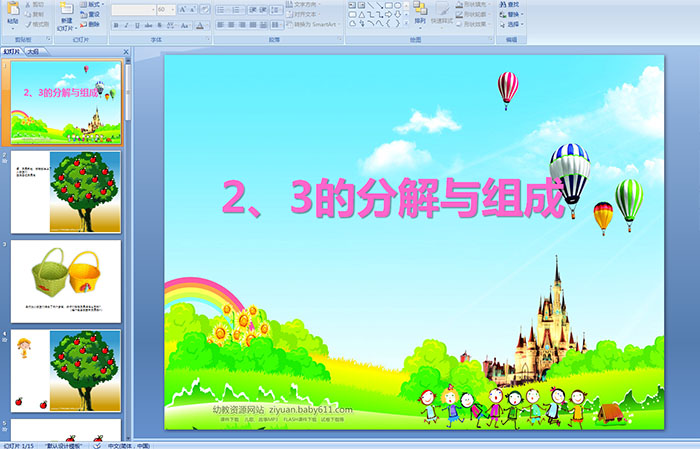The image size is (700, 449).
Task: Open the Change Case (Aa) dropdown
Action: click(185, 25)
